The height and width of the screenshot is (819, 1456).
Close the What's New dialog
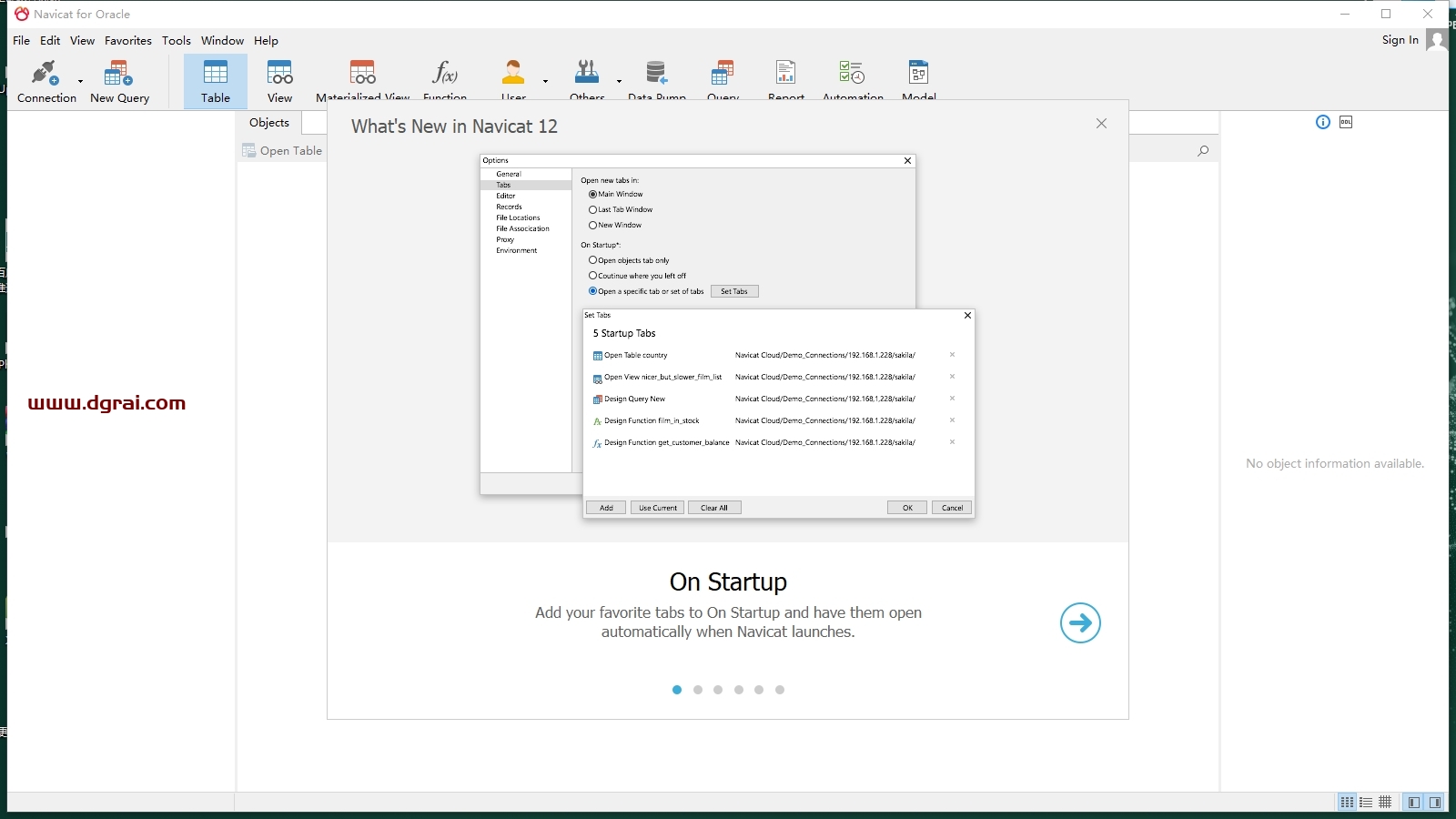click(1102, 124)
